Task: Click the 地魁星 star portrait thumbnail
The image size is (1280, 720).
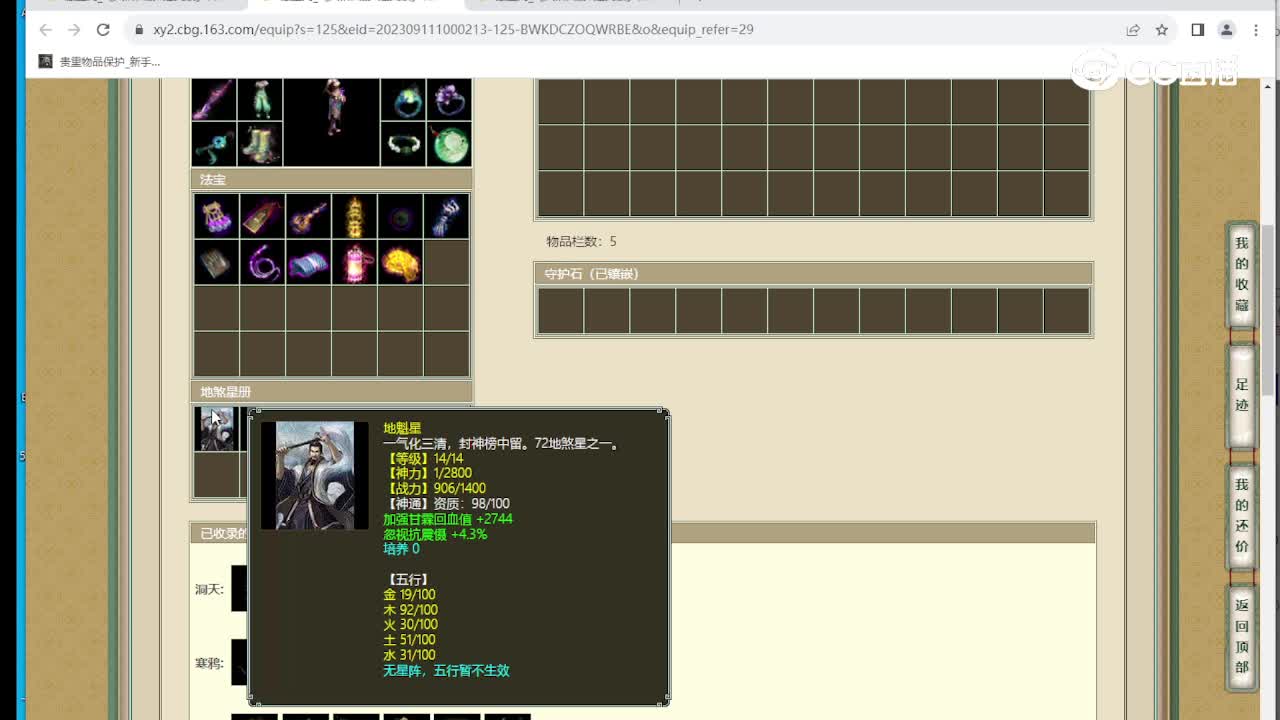Action: [x=215, y=429]
